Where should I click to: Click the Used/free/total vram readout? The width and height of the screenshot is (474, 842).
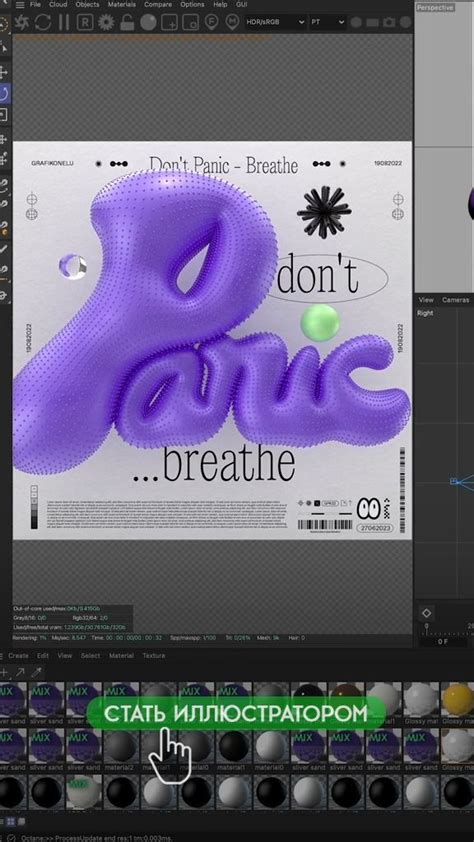click(x=69, y=627)
